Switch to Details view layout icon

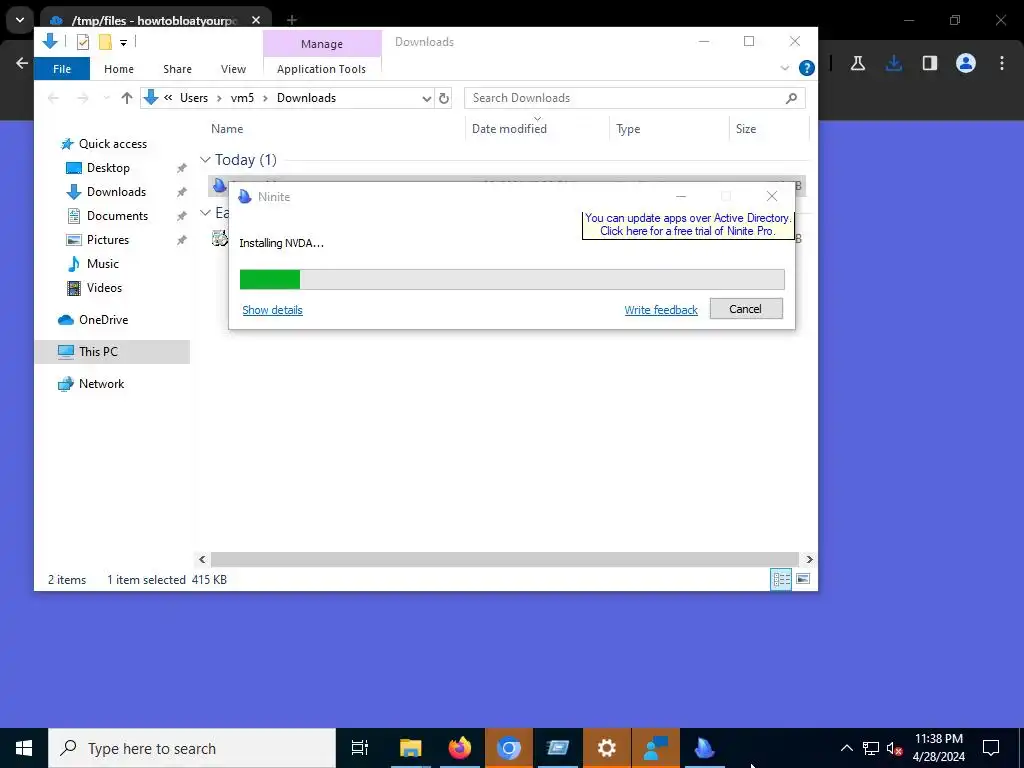point(781,579)
